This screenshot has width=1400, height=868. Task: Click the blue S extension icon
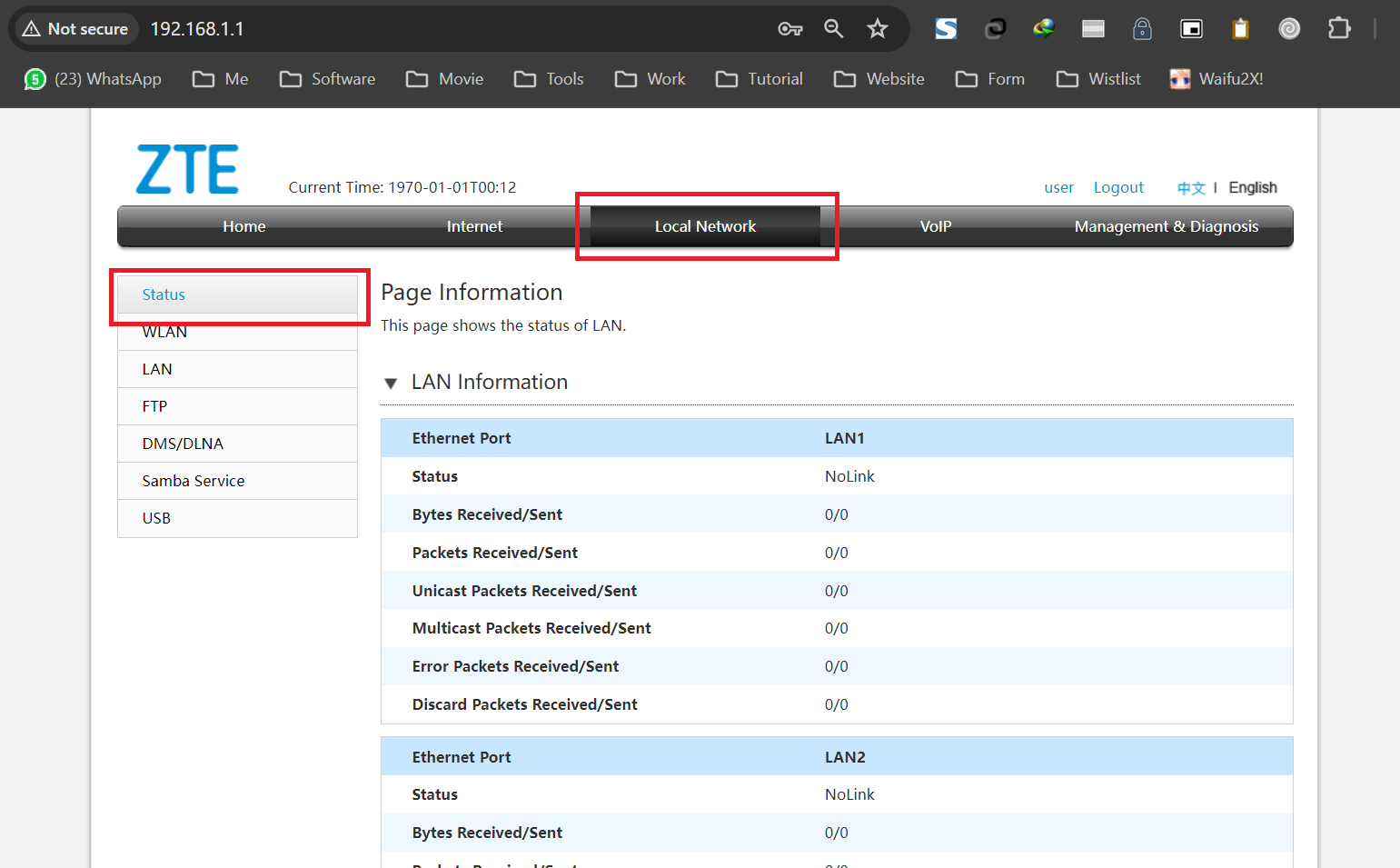[x=947, y=29]
